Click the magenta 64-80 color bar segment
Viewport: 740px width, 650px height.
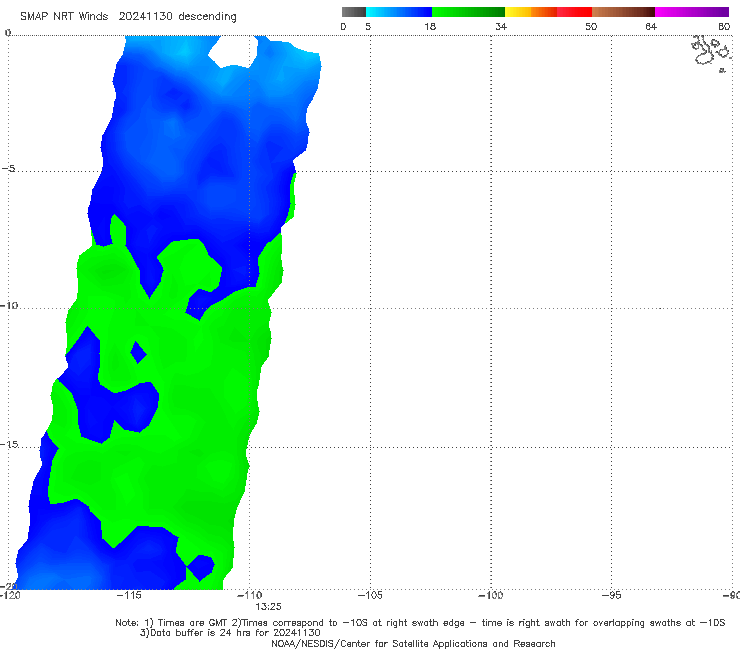pos(692,12)
